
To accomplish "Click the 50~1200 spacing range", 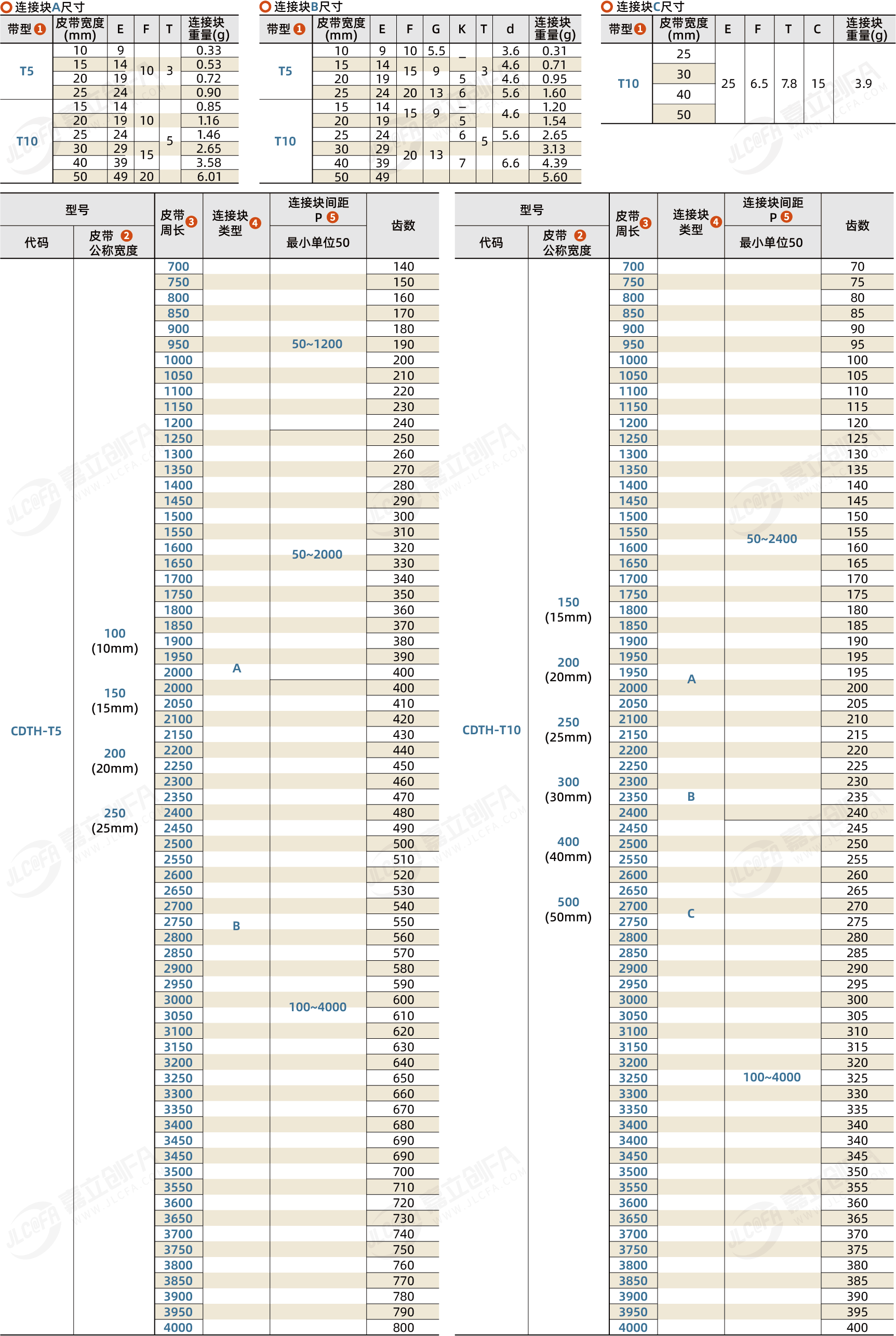I will 317,343.
